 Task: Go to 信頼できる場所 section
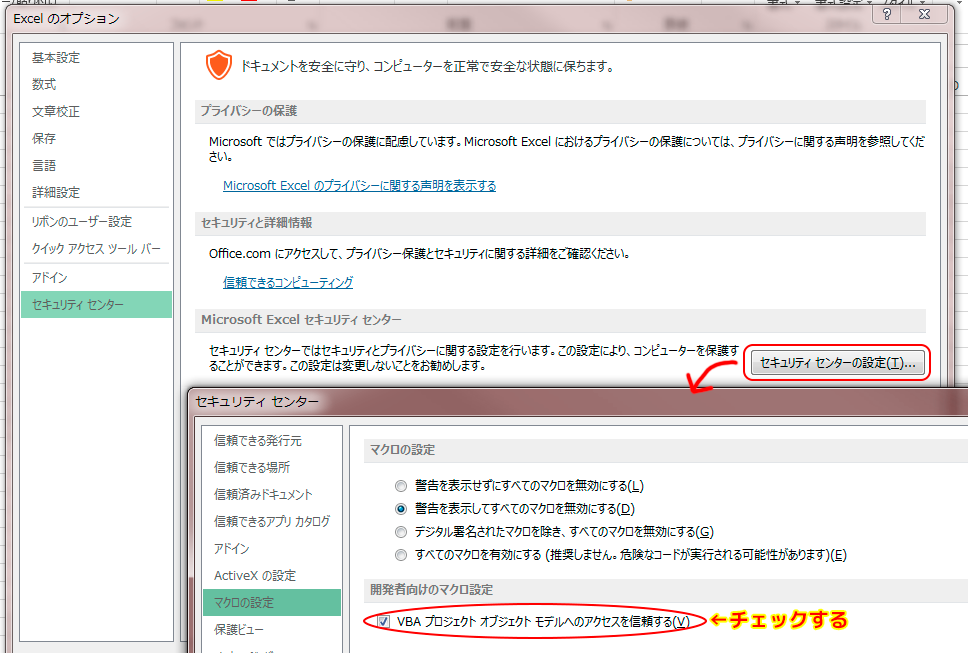point(251,468)
